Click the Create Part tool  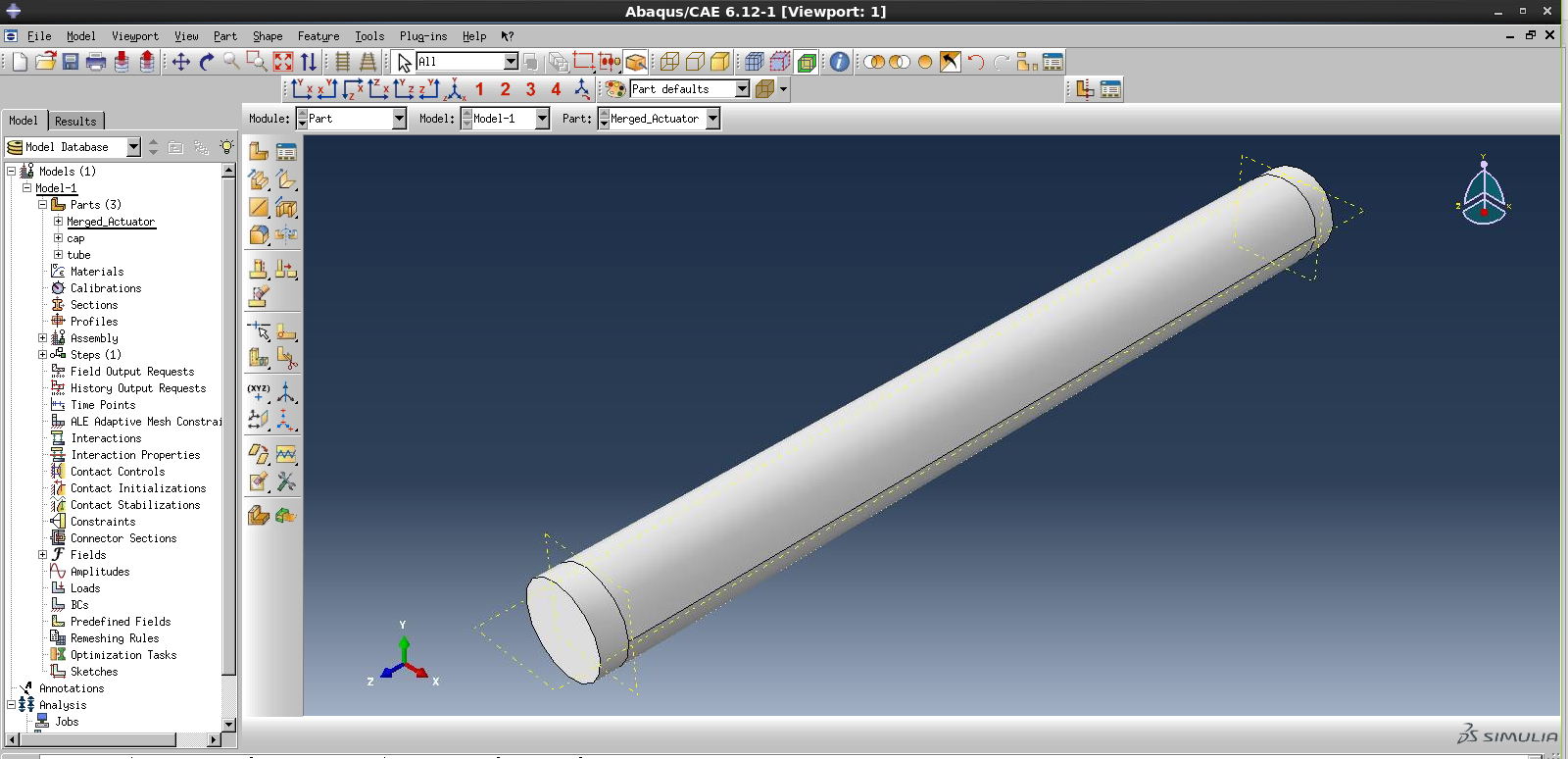click(x=259, y=151)
